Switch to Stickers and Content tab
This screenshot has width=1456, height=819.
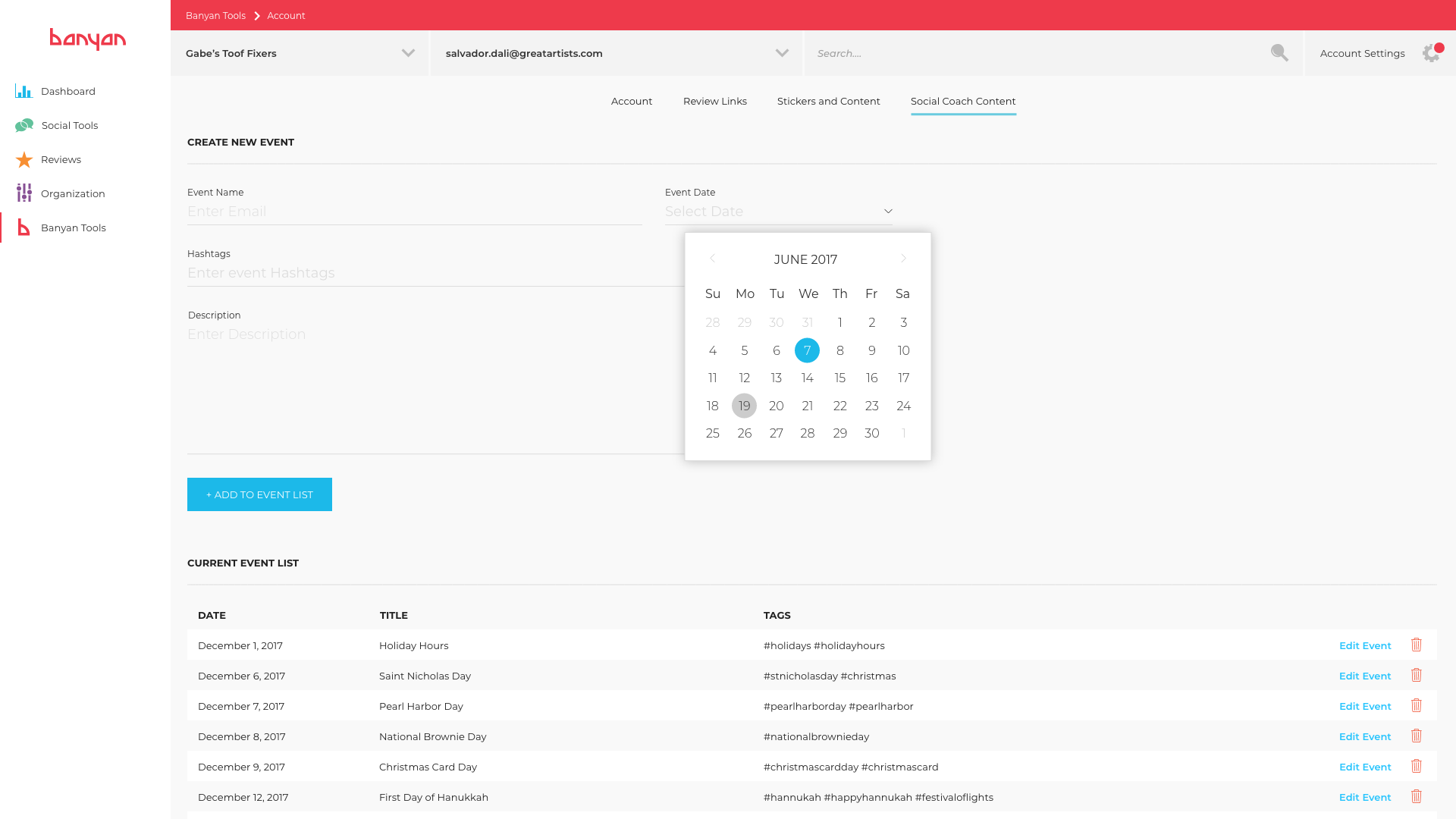(x=828, y=101)
